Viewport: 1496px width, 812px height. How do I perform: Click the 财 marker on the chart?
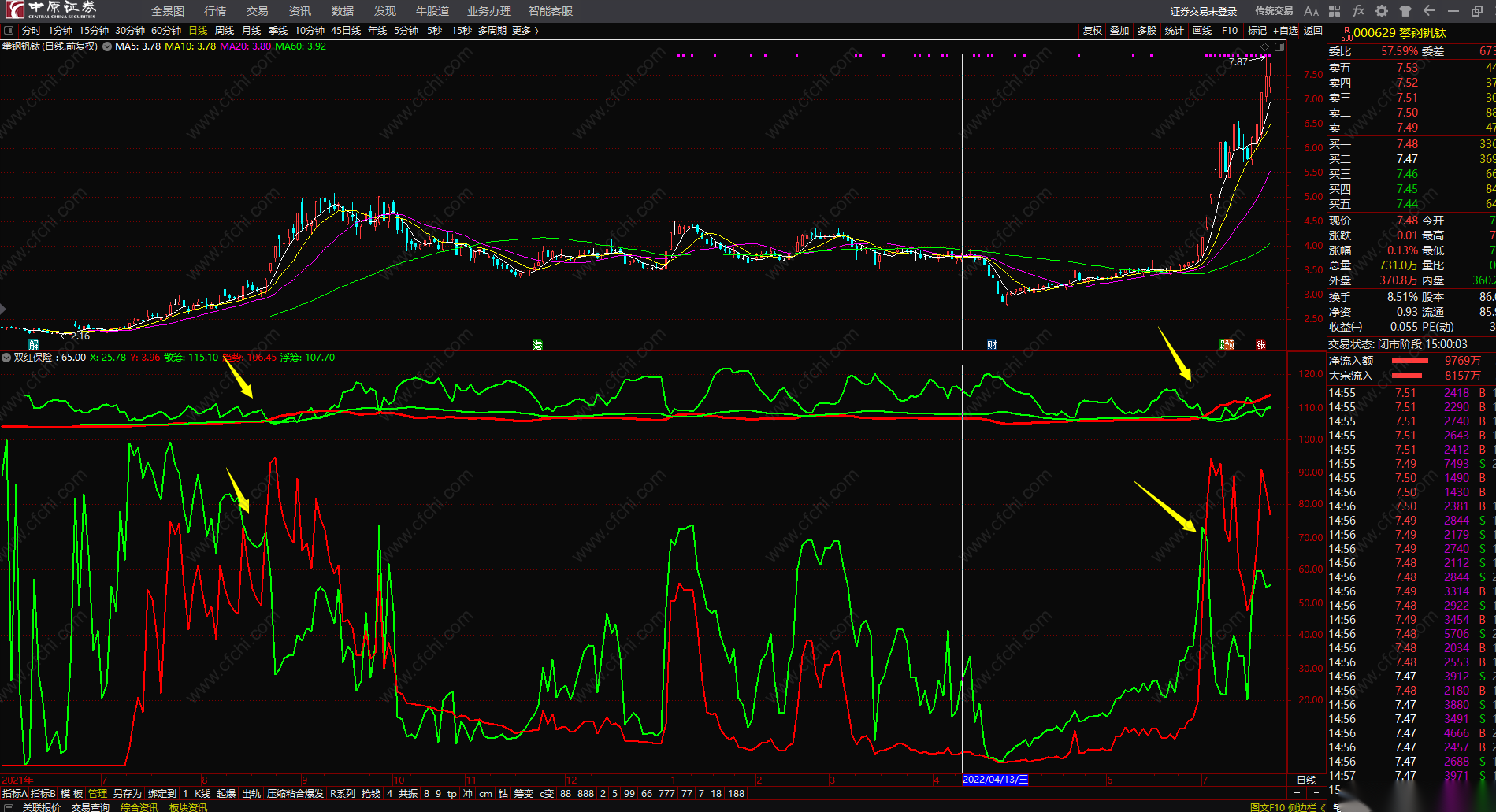pos(992,345)
